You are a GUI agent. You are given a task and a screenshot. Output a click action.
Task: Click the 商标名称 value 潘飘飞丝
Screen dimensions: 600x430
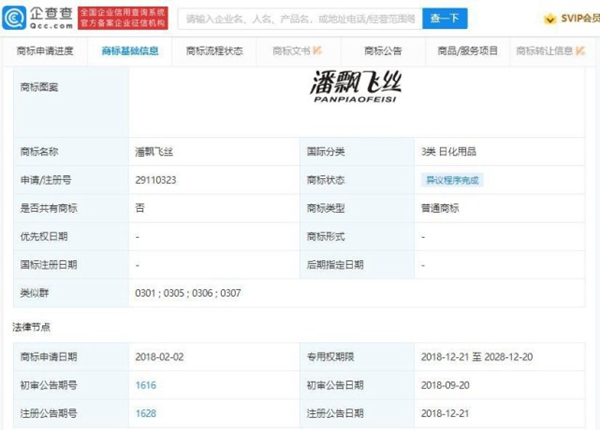(x=154, y=152)
